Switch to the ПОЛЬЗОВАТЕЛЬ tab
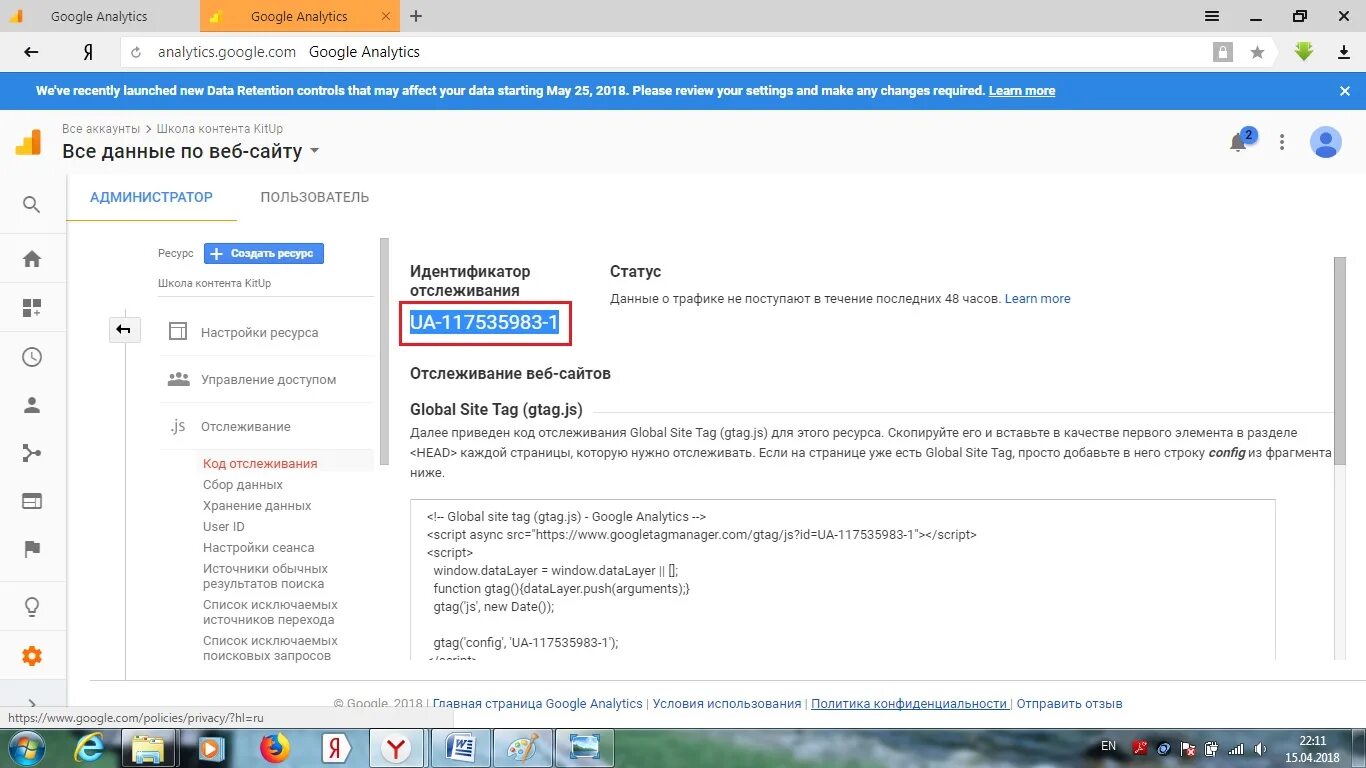 (x=315, y=197)
